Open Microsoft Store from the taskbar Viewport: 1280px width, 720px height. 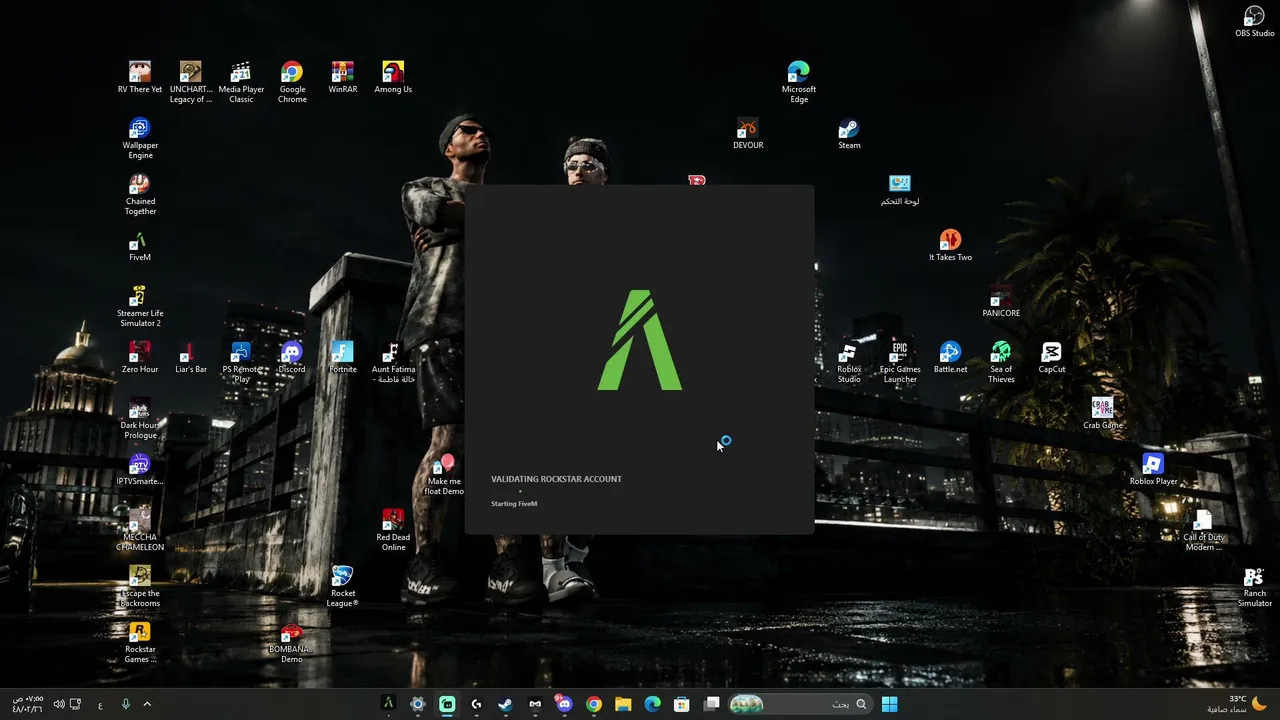682,704
